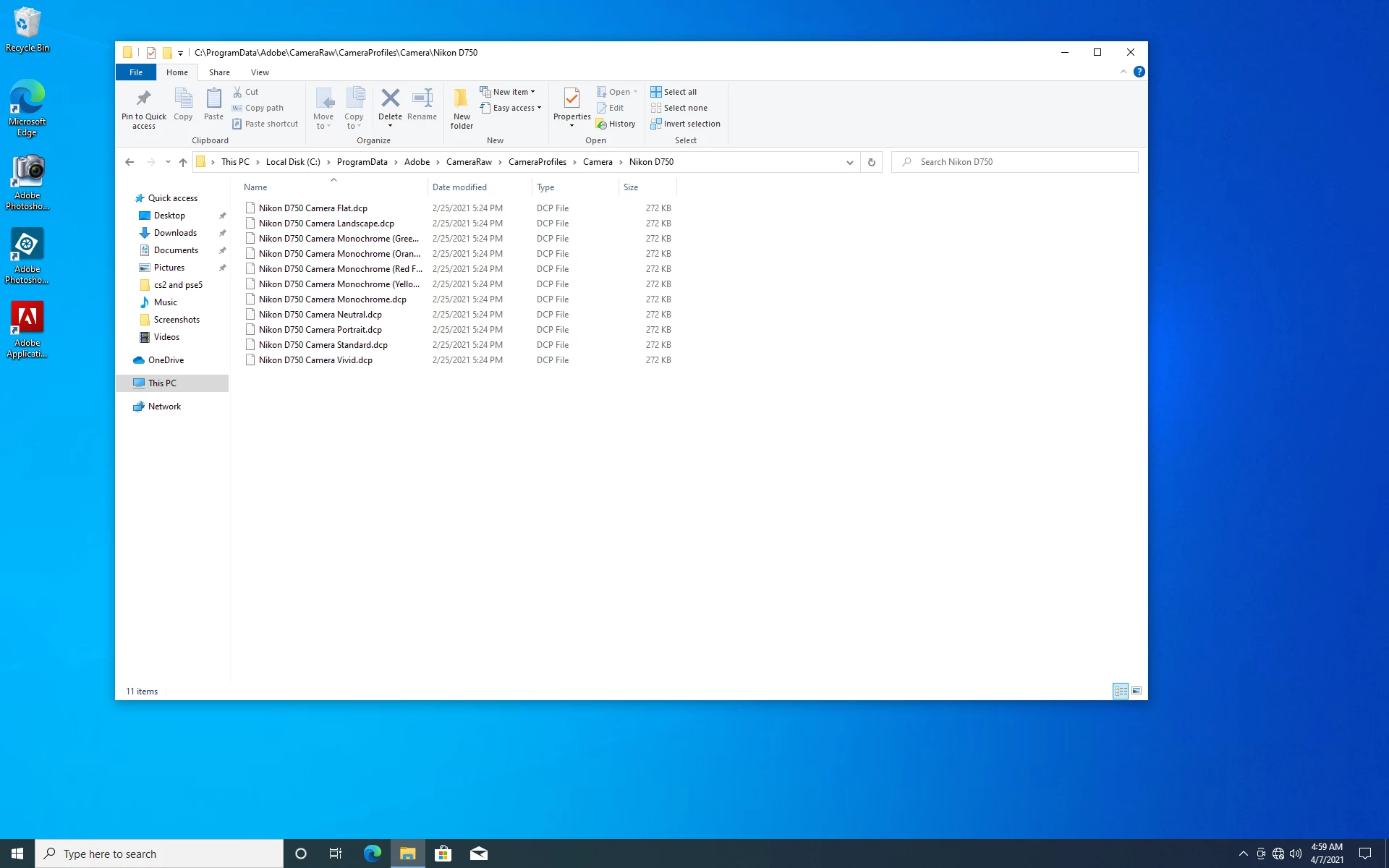Switch to the Share ribbon tab
The image size is (1389, 868).
tap(219, 72)
